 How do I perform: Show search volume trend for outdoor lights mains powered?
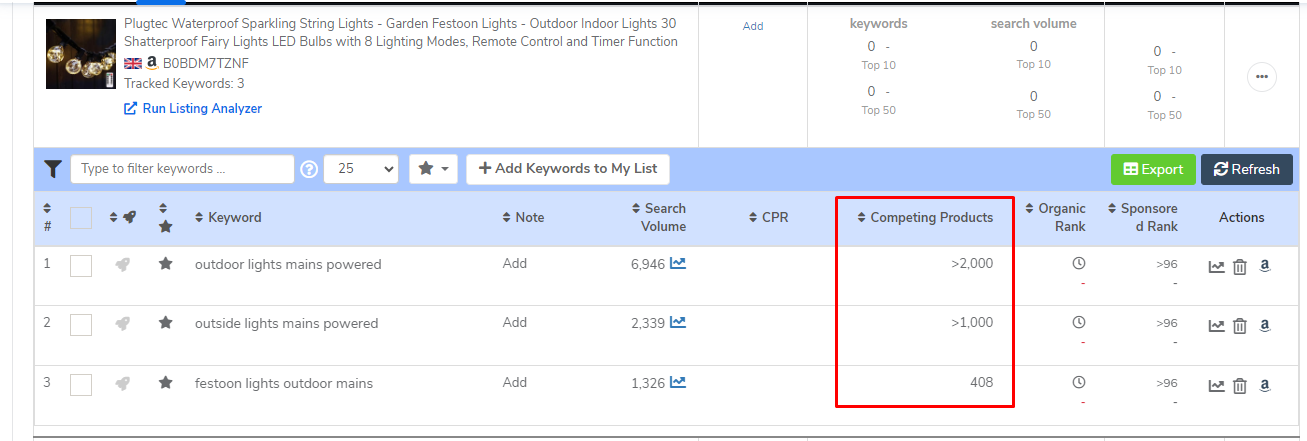[x=678, y=264]
